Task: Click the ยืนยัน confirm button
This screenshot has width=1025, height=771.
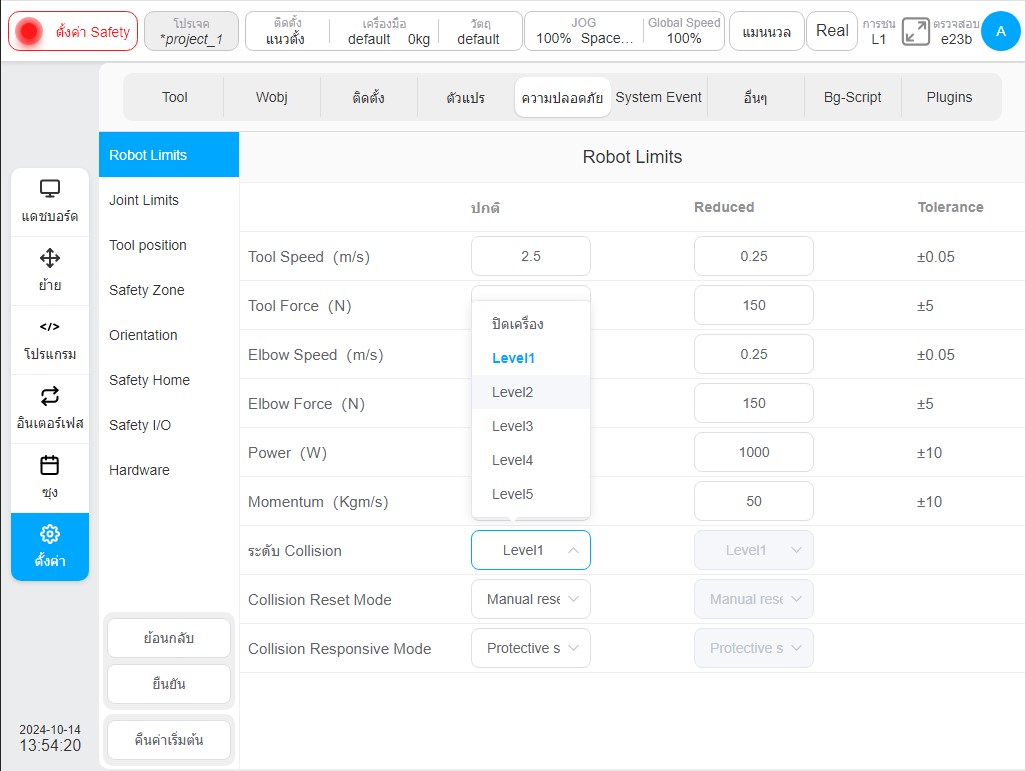Action: point(169,684)
